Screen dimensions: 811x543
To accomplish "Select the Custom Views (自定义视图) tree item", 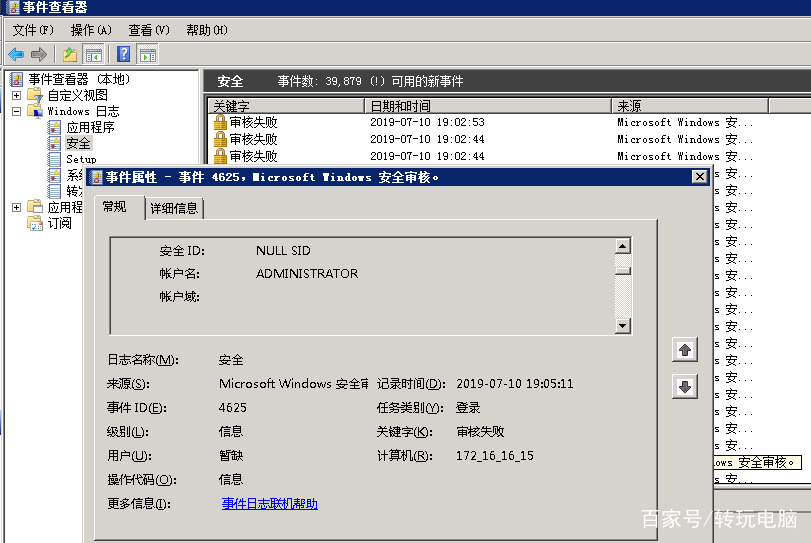I will tap(78, 95).
